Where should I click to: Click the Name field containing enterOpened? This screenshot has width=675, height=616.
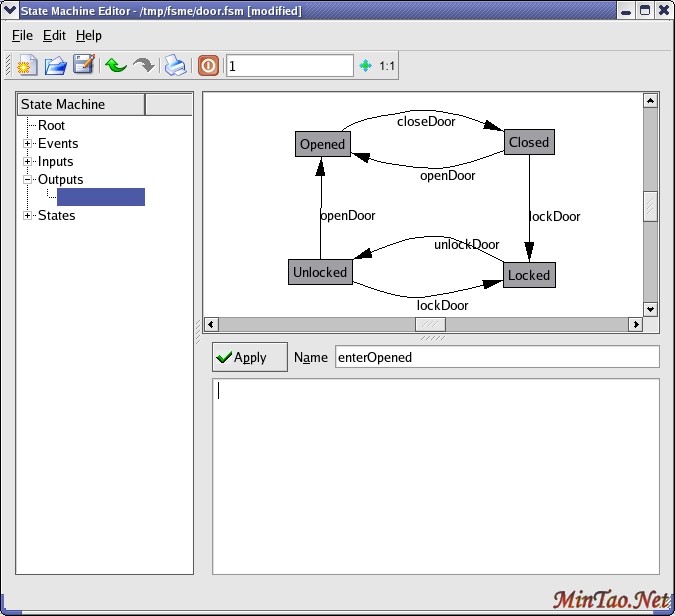coord(496,357)
